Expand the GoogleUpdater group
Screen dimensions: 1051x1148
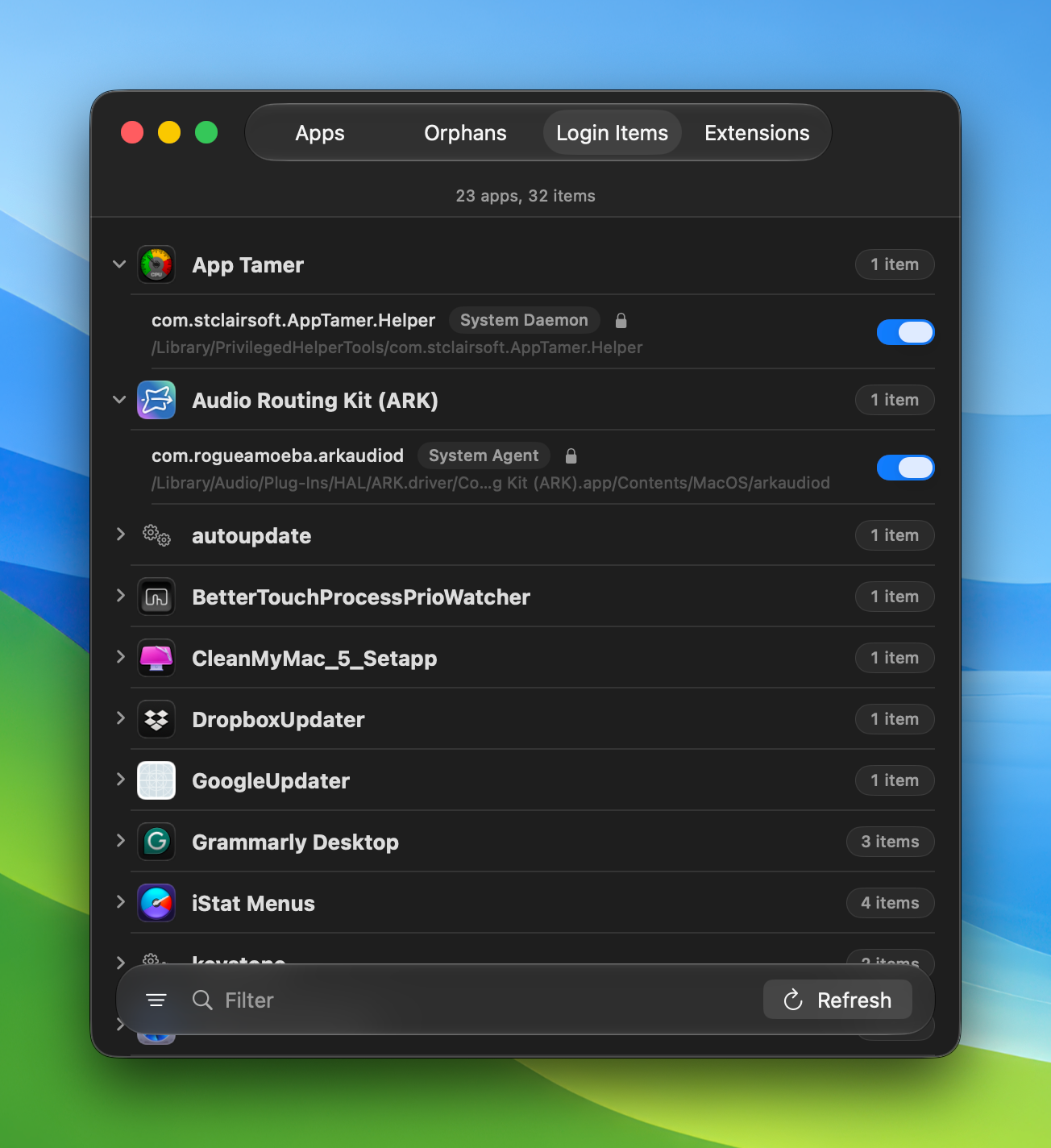[x=120, y=779]
